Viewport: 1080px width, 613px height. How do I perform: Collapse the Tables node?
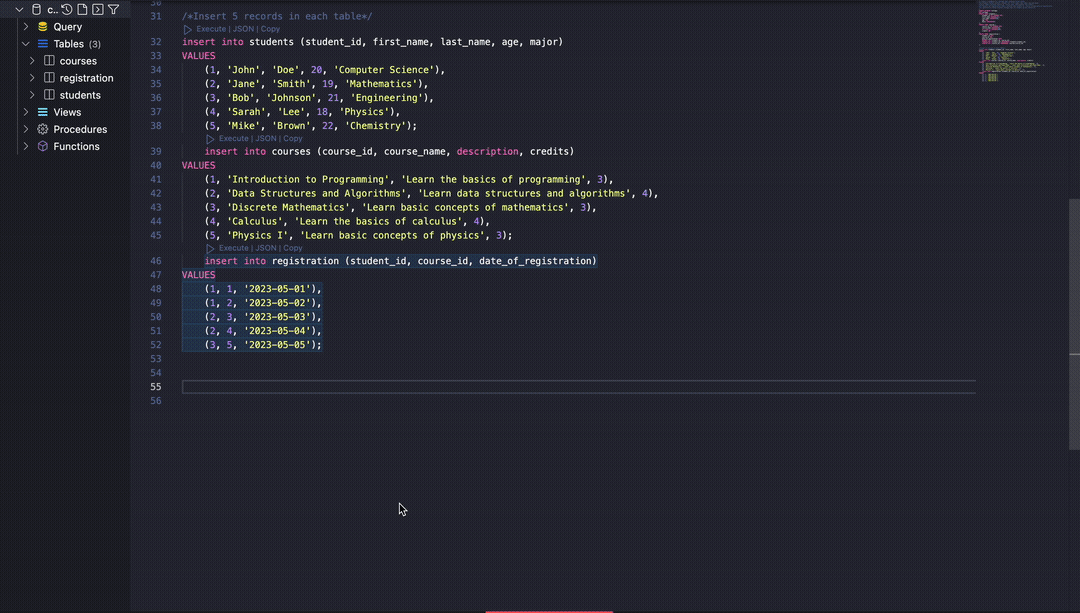(x=26, y=43)
